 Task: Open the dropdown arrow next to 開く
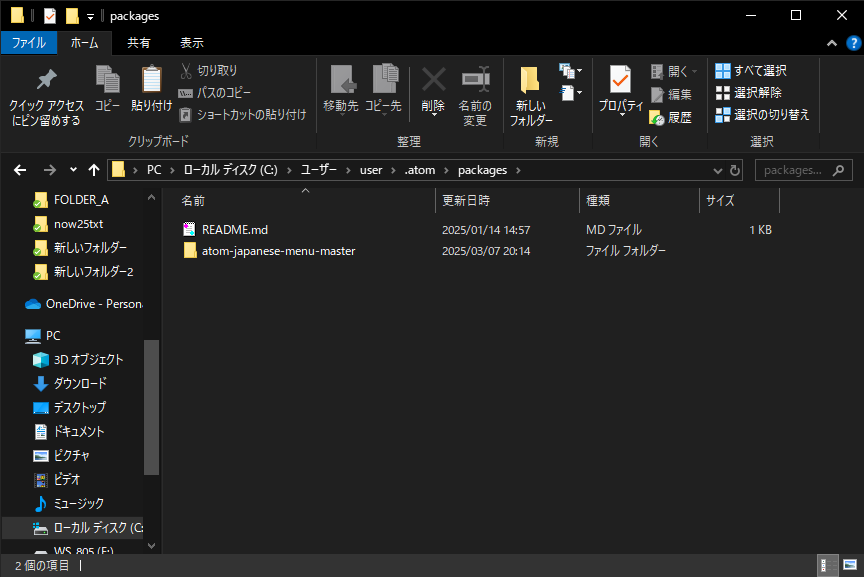pyautogui.click(x=694, y=71)
